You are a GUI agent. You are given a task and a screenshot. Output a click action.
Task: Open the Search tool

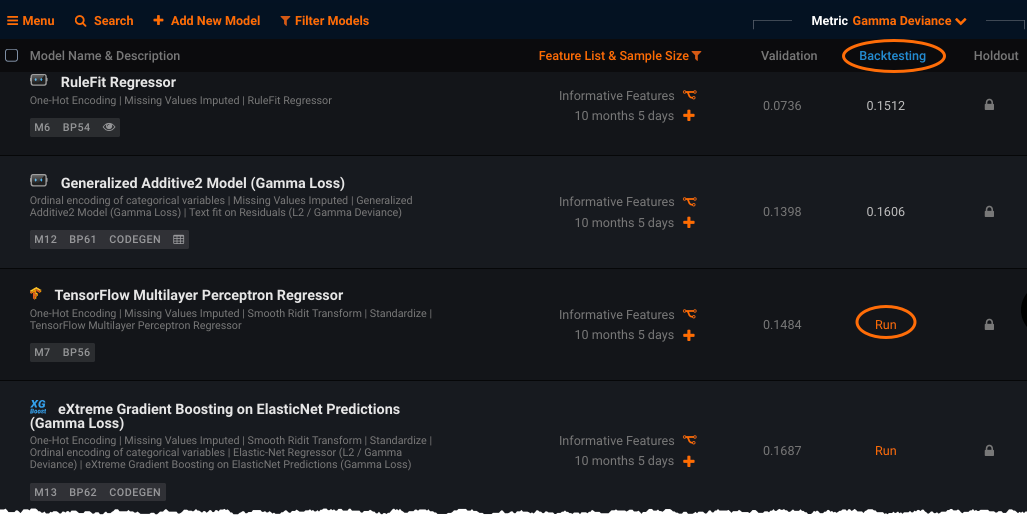[104, 21]
